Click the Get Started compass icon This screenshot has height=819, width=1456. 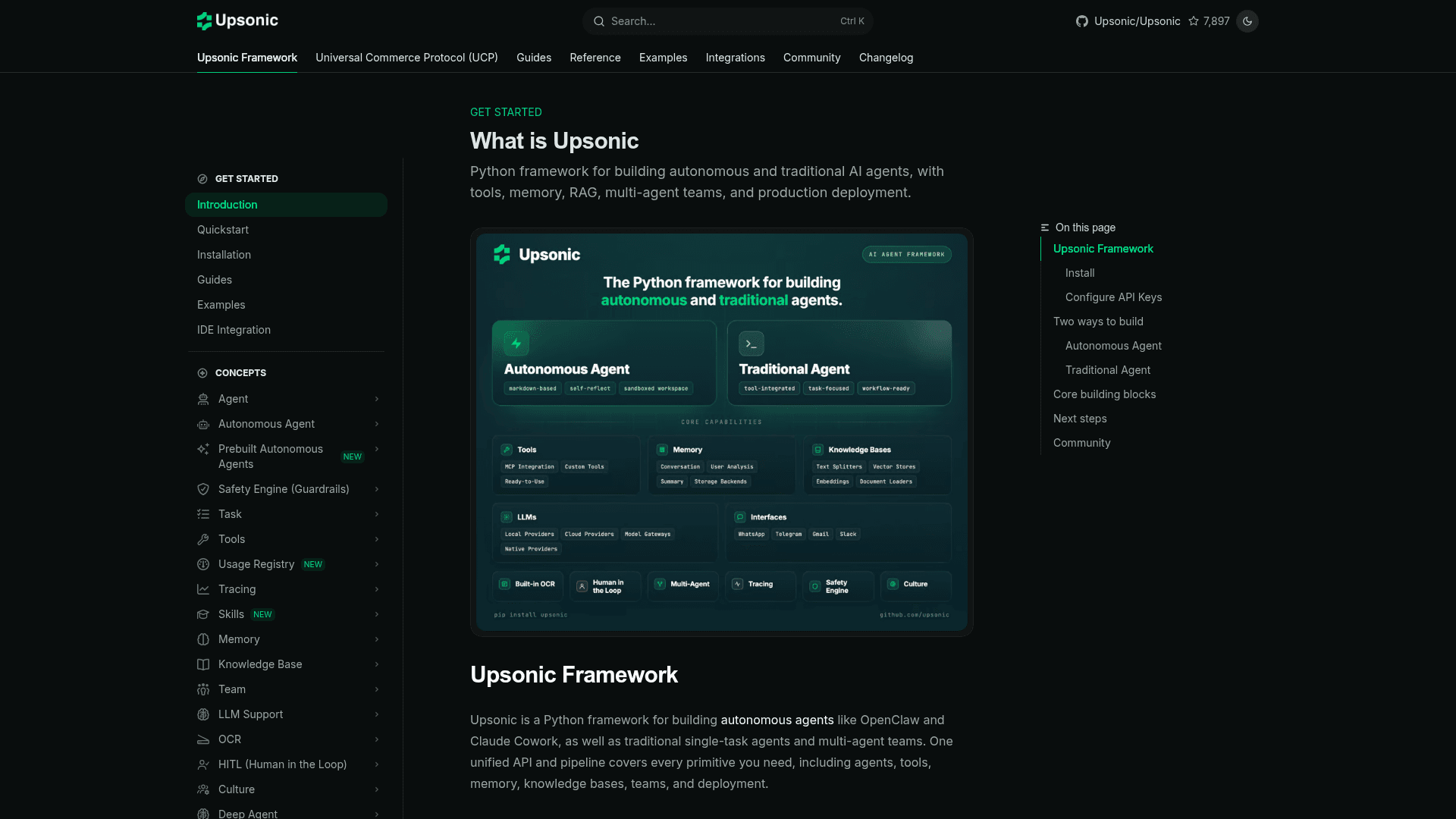click(202, 179)
